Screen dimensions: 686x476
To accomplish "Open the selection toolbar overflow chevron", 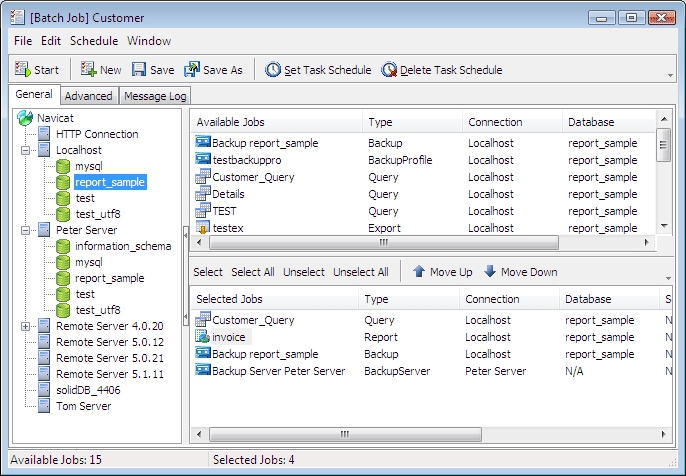I will point(668,278).
